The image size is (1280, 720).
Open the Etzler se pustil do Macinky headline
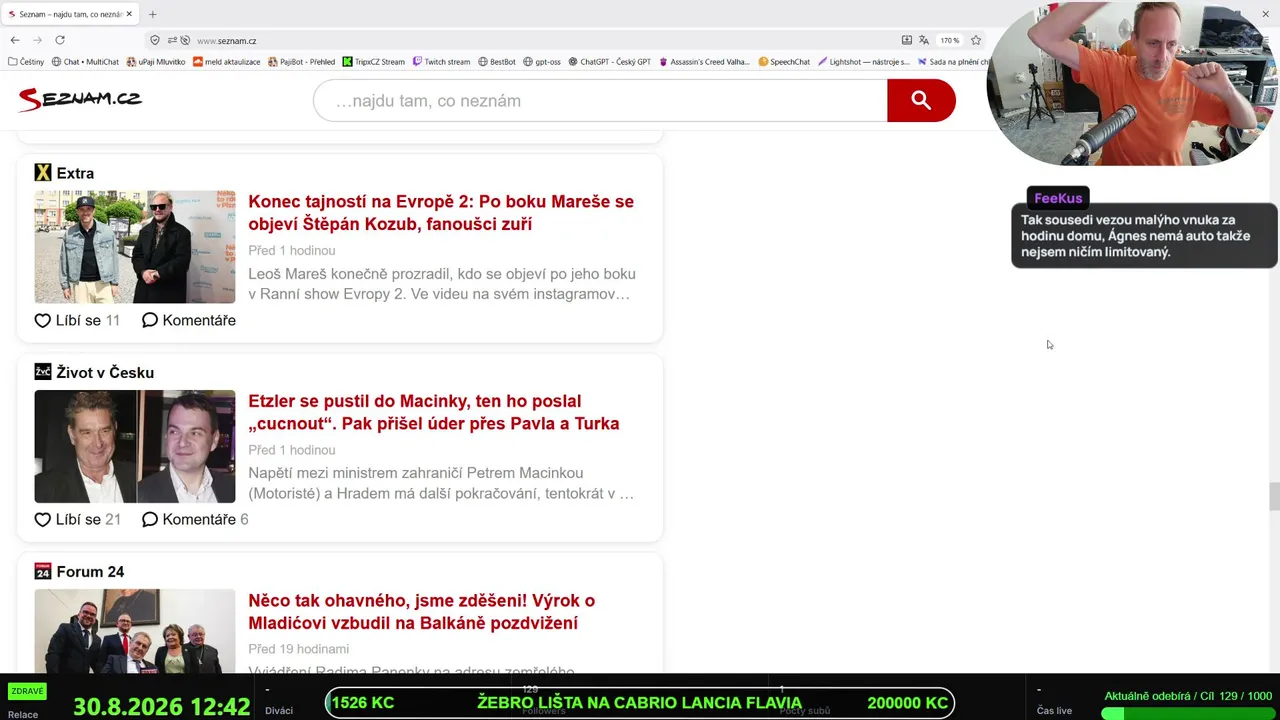[x=434, y=412]
